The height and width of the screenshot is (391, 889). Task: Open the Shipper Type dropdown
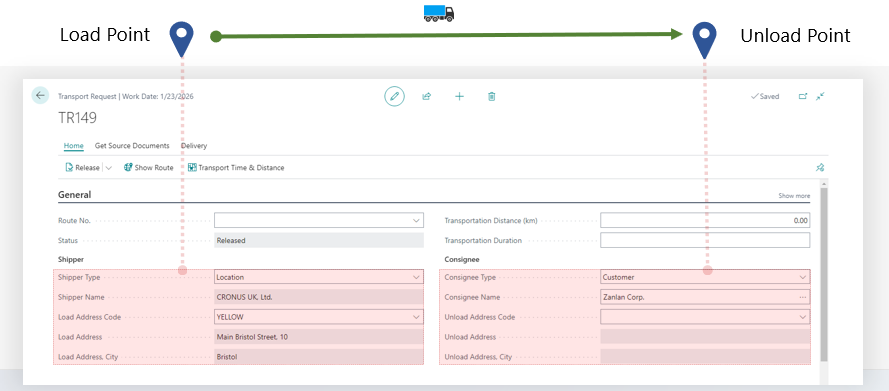pos(417,277)
